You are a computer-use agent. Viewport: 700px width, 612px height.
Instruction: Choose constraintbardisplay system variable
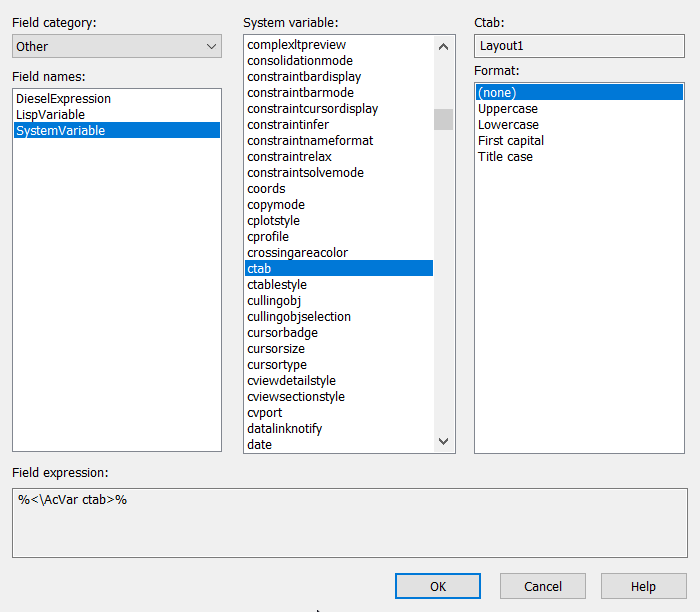(x=339, y=77)
